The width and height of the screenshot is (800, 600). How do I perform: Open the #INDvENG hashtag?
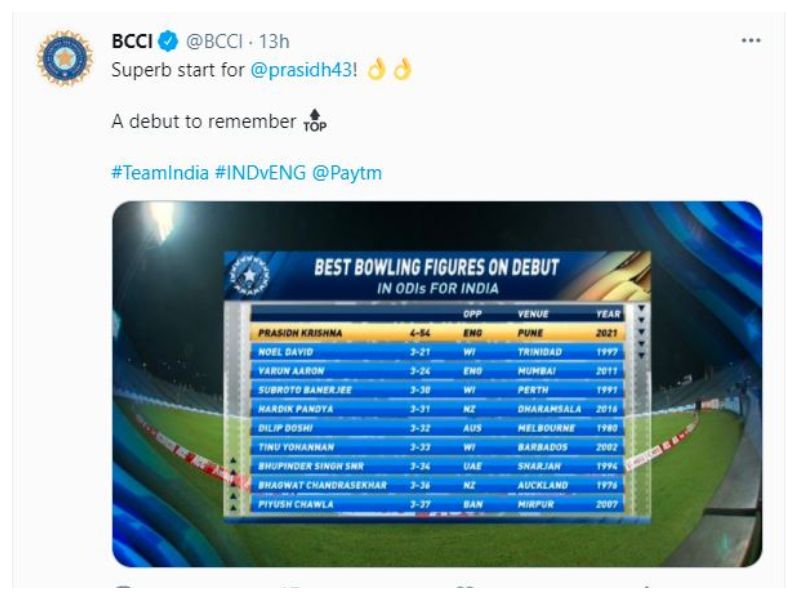(x=260, y=172)
